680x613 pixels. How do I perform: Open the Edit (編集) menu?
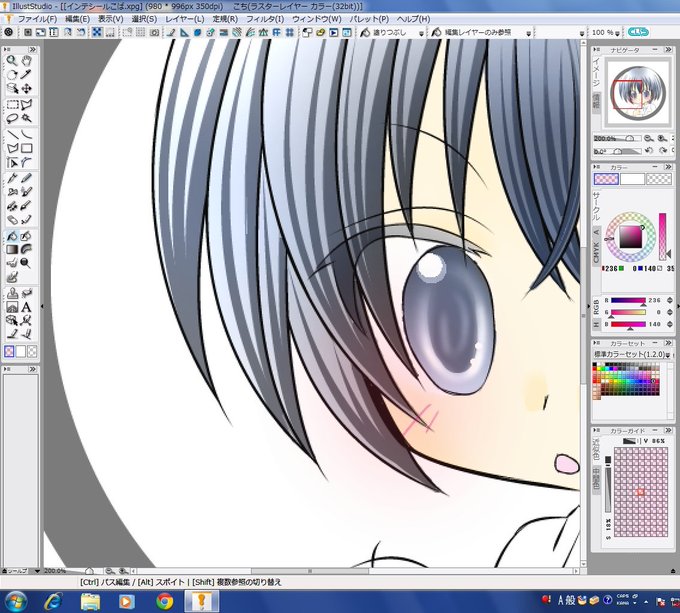77,20
